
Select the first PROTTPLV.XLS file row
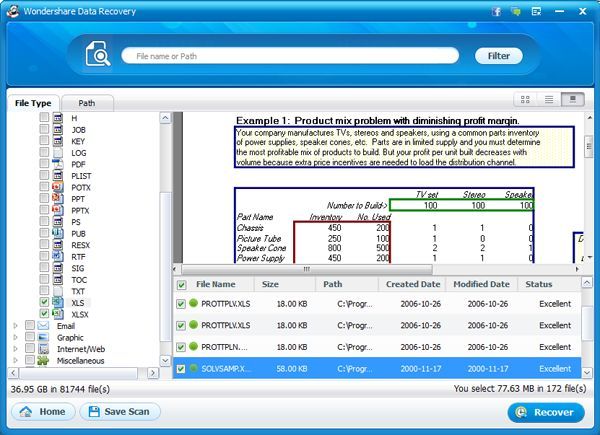377,304
